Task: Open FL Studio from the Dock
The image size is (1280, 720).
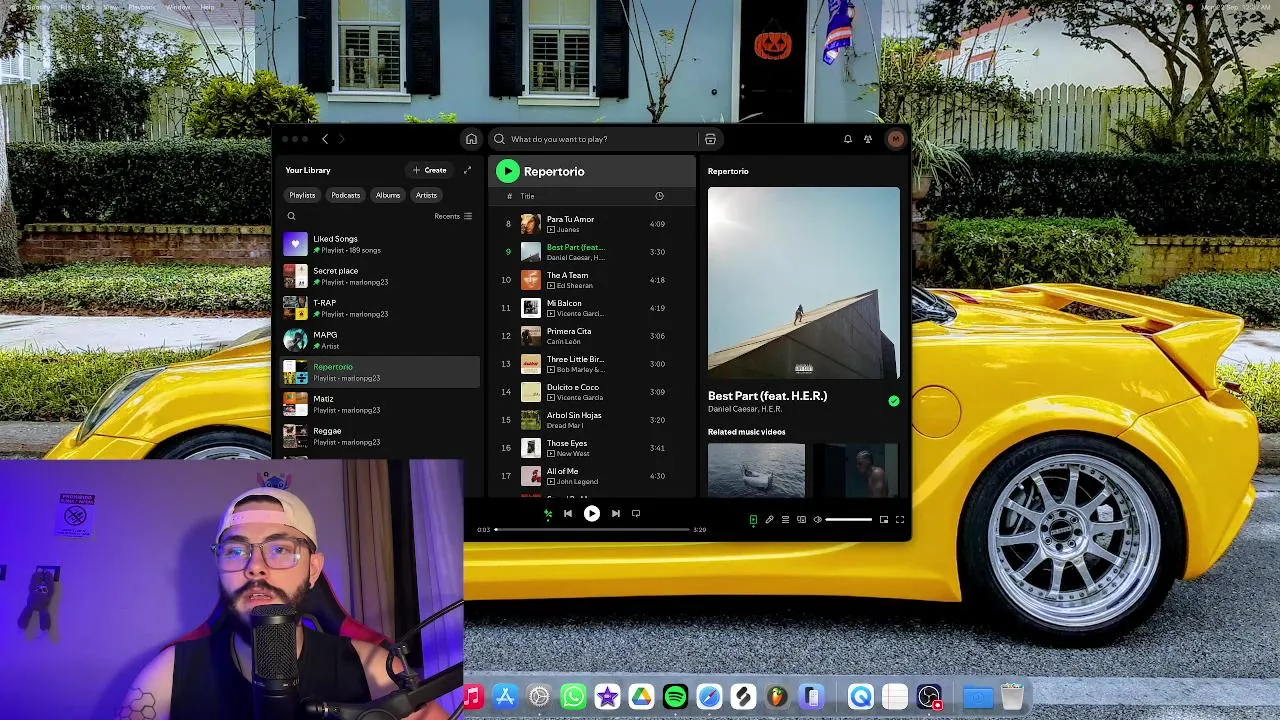Action: 777,696
